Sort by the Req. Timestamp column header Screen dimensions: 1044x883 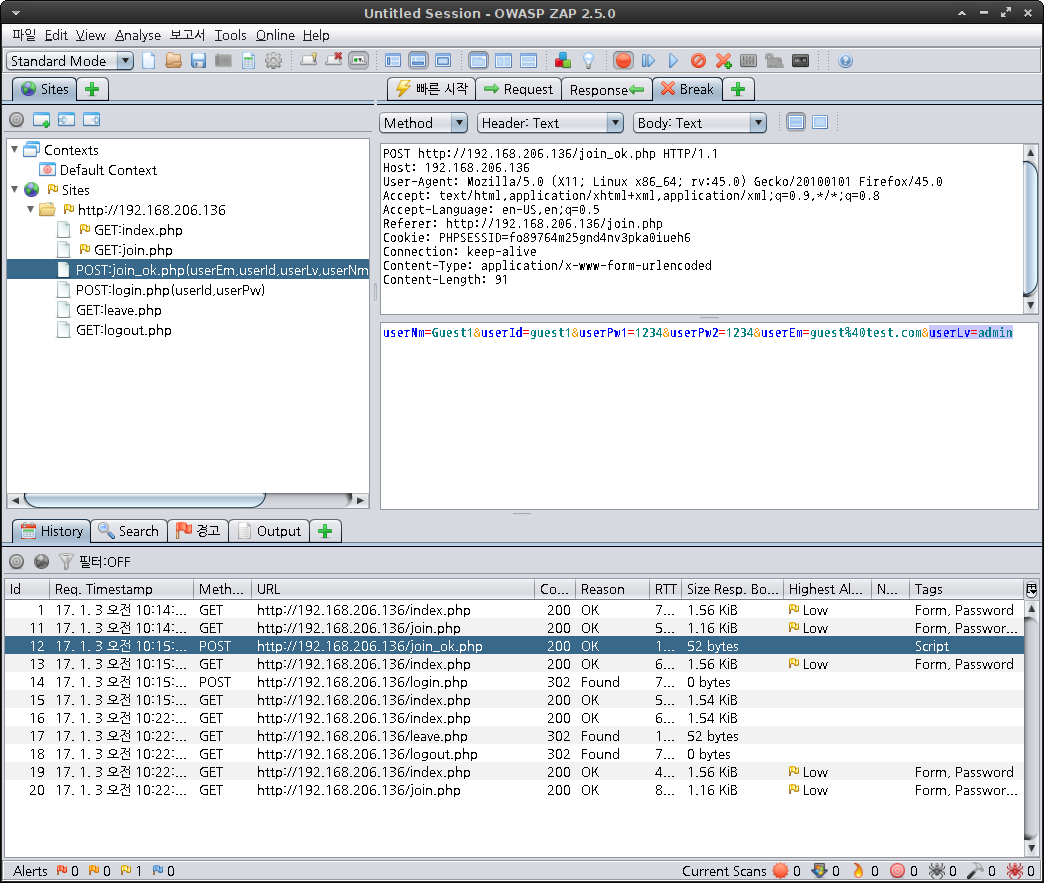coord(121,589)
